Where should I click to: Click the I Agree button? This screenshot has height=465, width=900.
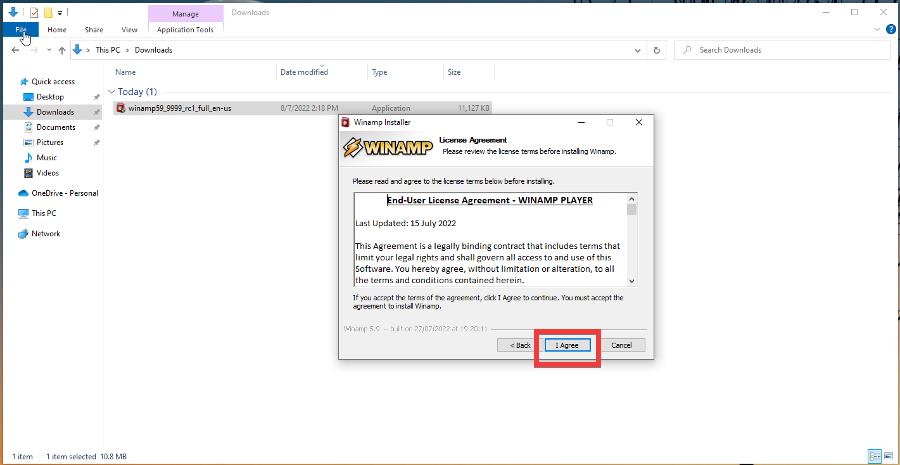coord(567,345)
